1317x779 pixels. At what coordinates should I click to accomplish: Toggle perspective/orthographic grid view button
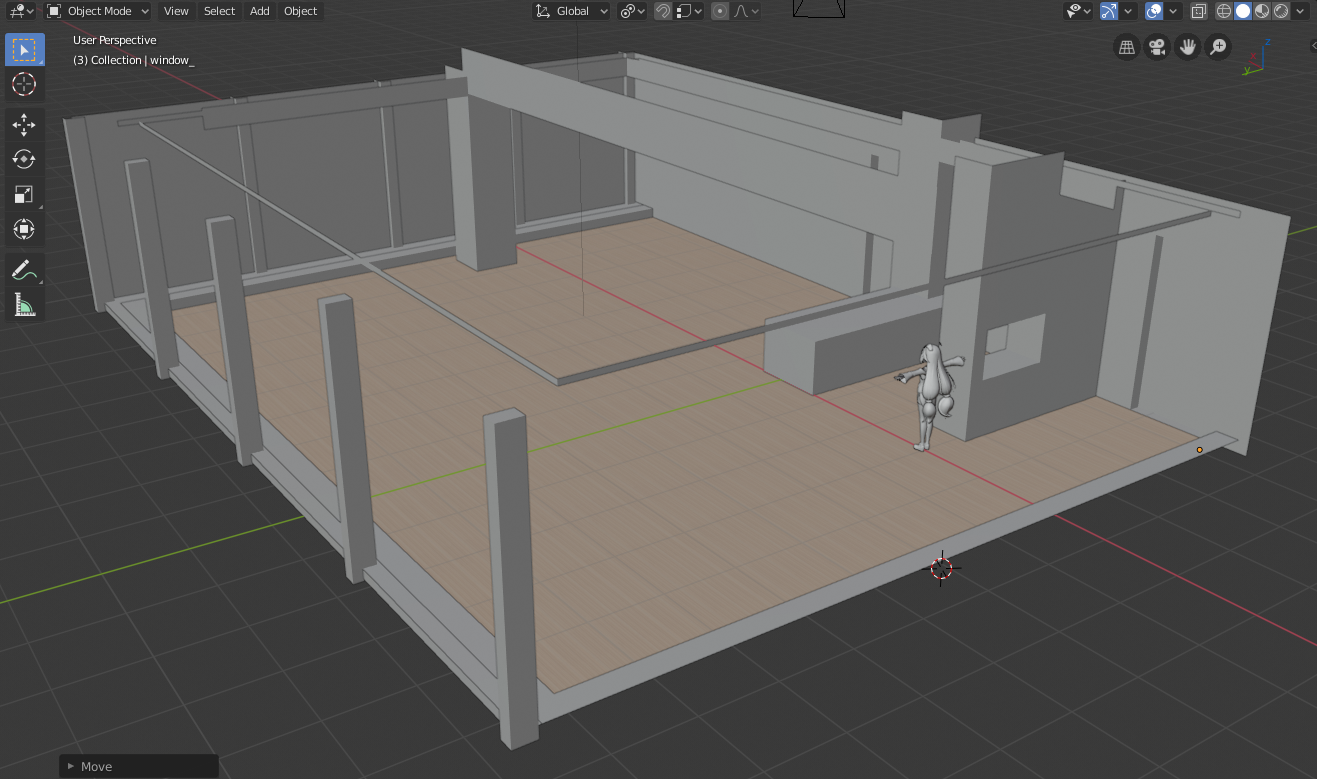point(1127,47)
